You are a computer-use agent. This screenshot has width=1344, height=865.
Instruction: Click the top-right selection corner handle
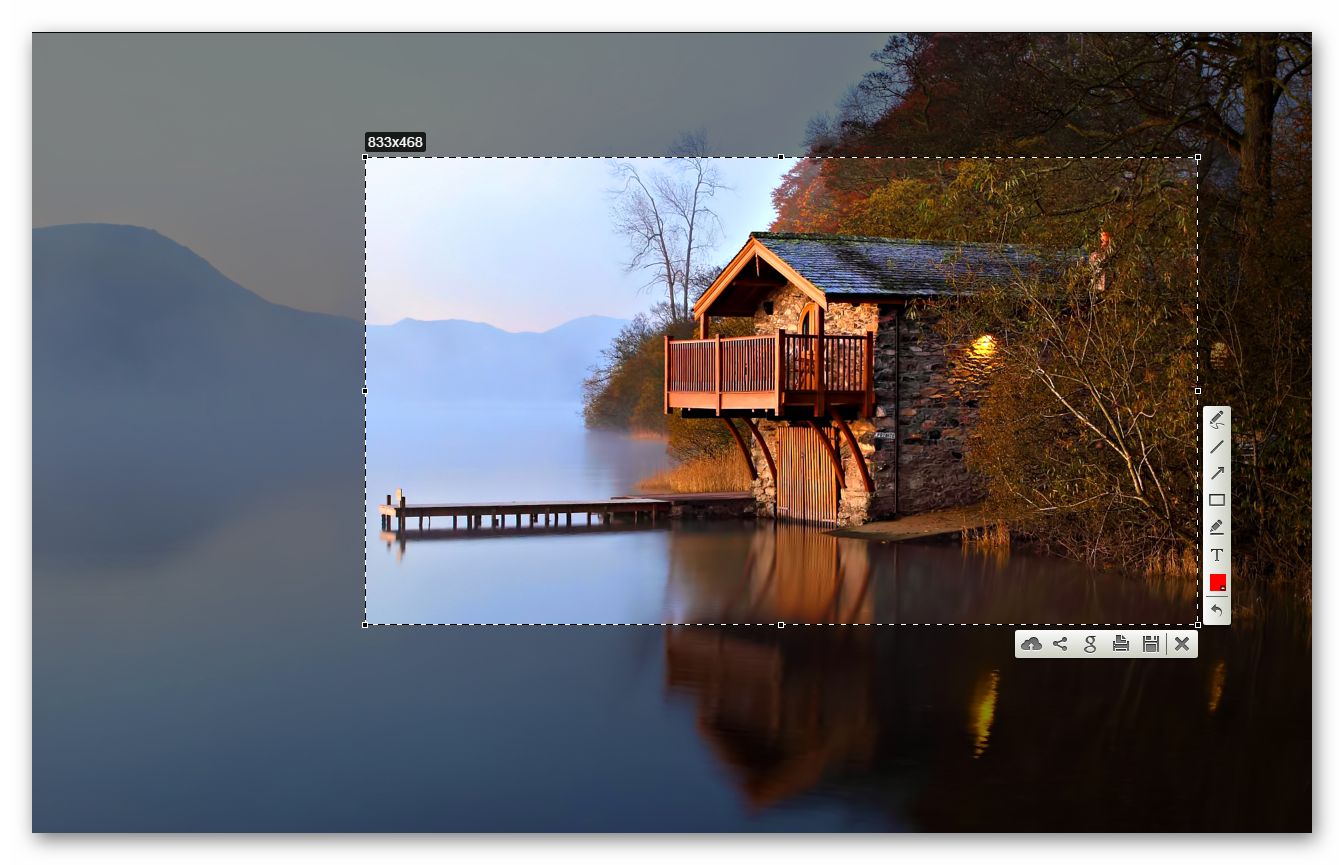pos(1198,157)
